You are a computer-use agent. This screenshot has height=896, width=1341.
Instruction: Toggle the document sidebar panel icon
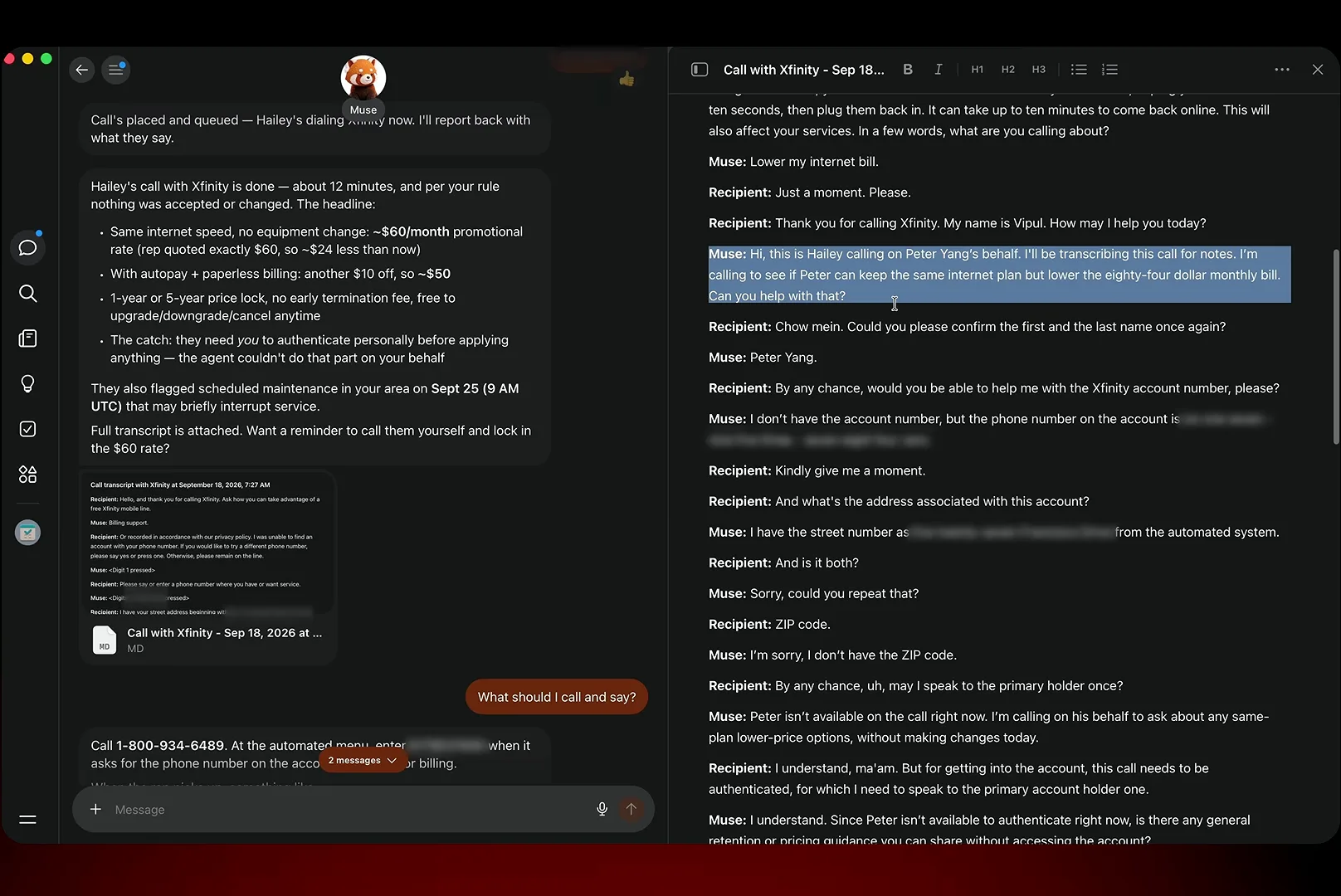[700, 70]
